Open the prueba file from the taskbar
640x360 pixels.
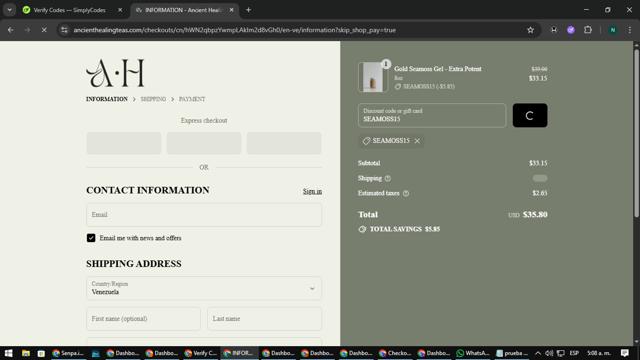coord(511,353)
